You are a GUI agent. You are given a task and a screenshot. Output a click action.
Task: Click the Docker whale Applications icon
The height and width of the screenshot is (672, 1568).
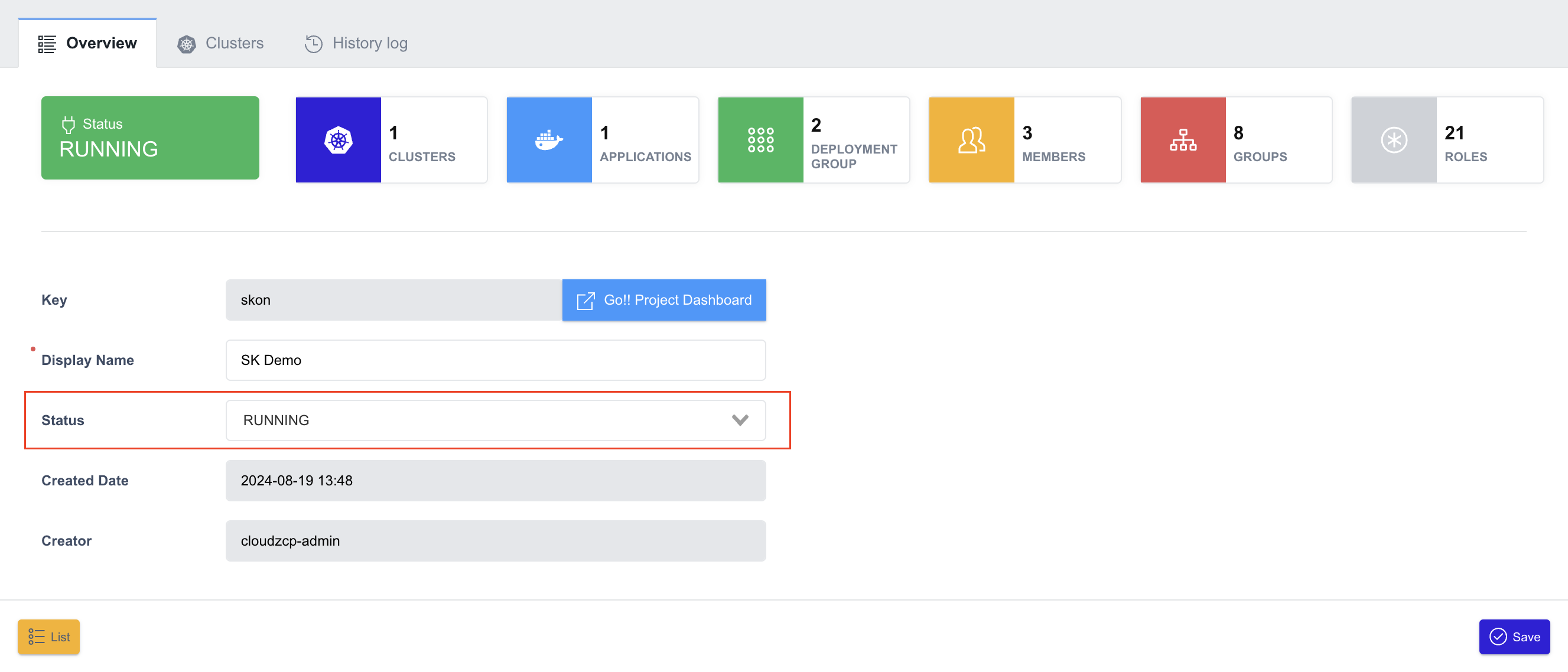tap(549, 140)
